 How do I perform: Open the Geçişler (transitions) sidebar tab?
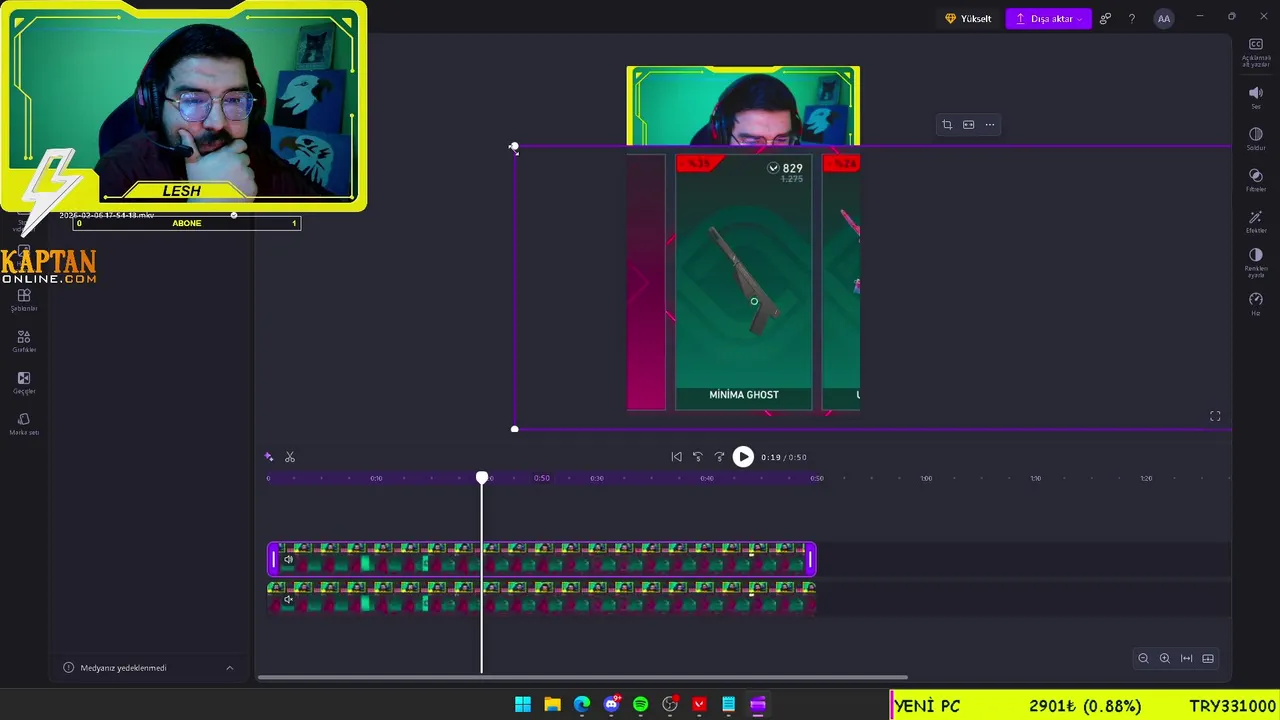coord(24,382)
